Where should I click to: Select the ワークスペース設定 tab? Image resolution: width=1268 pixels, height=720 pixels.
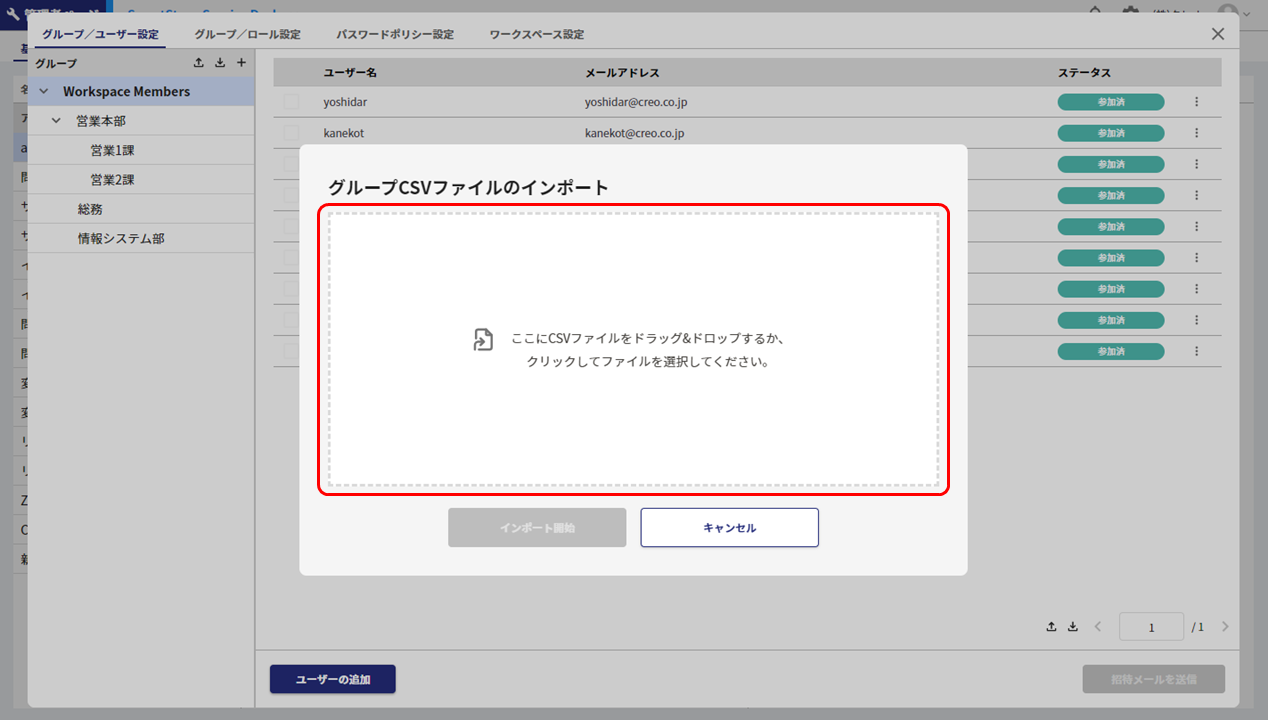tap(537, 34)
